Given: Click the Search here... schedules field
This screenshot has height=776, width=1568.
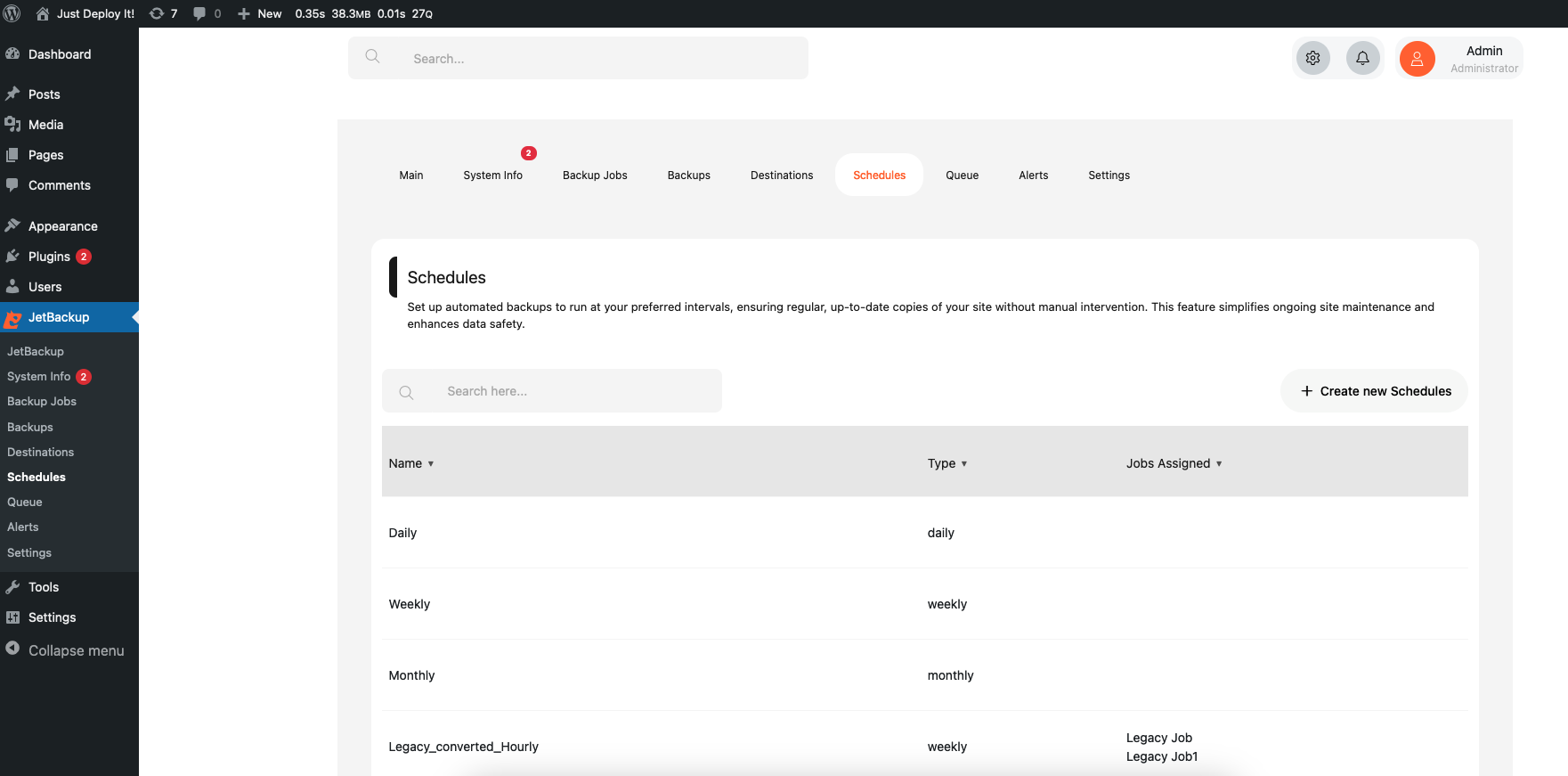Looking at the screenshot, I should pos(552,391).
